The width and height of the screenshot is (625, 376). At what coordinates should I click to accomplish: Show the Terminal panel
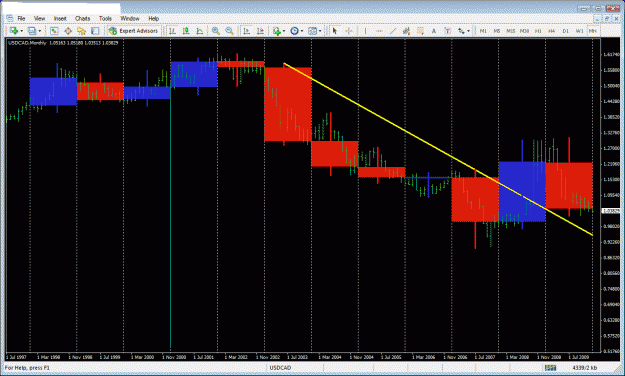[95, 31]
